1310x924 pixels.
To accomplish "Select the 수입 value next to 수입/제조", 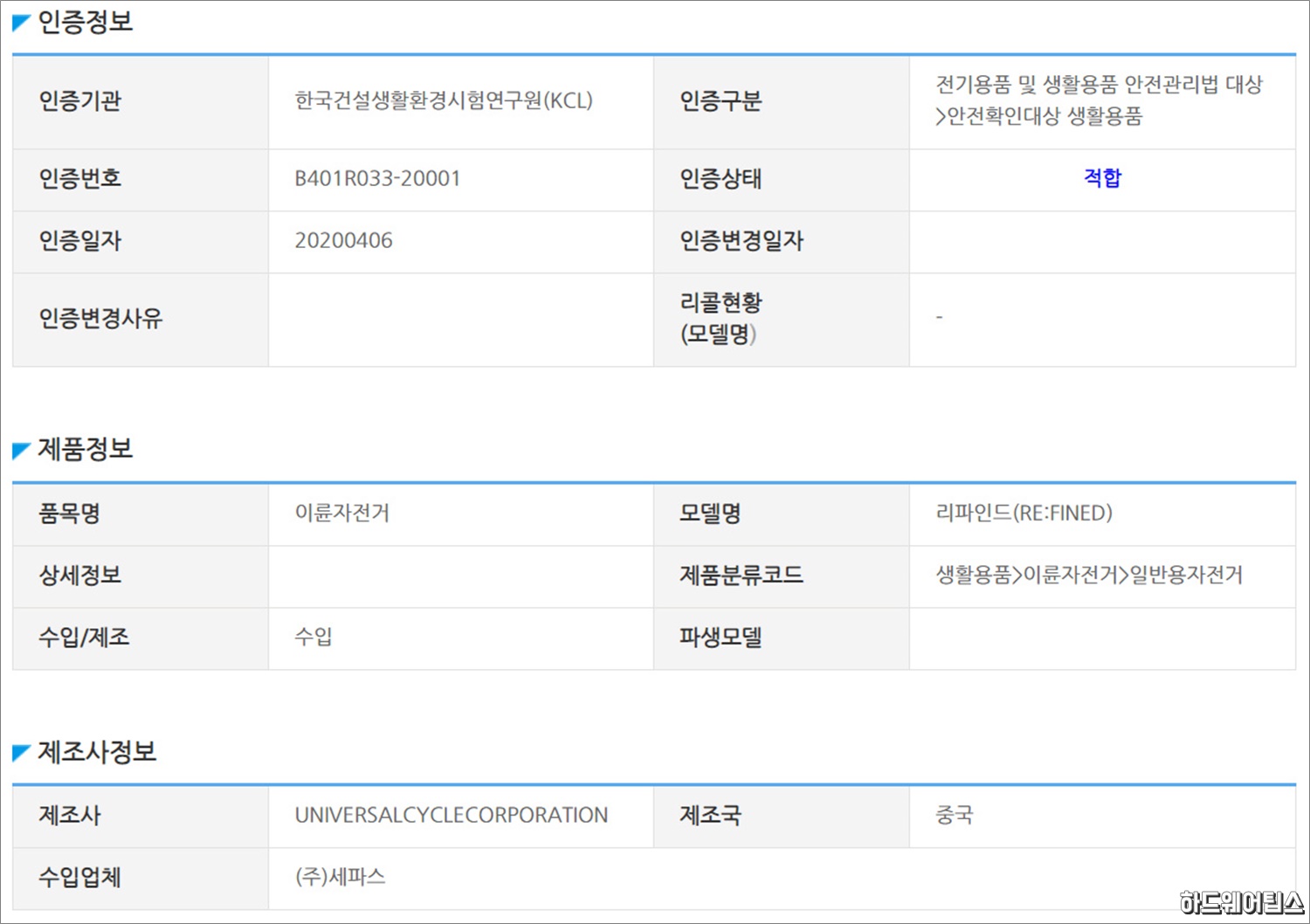I will click(x=314, y=638).
